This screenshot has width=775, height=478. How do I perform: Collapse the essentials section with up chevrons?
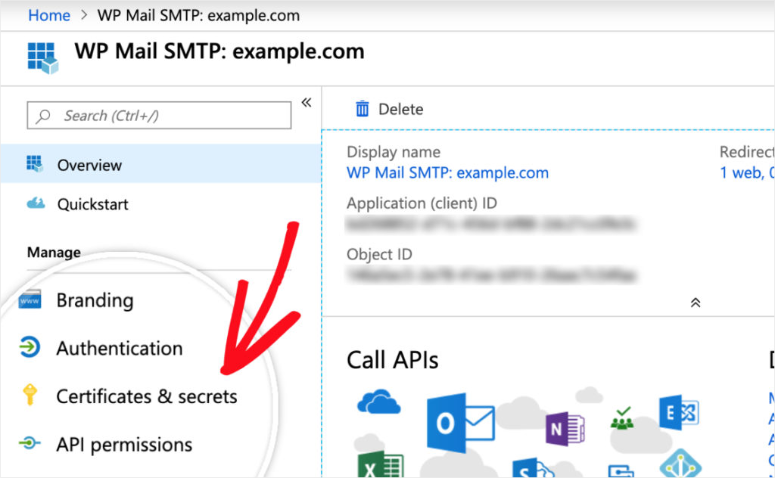[x=695, y=303]
